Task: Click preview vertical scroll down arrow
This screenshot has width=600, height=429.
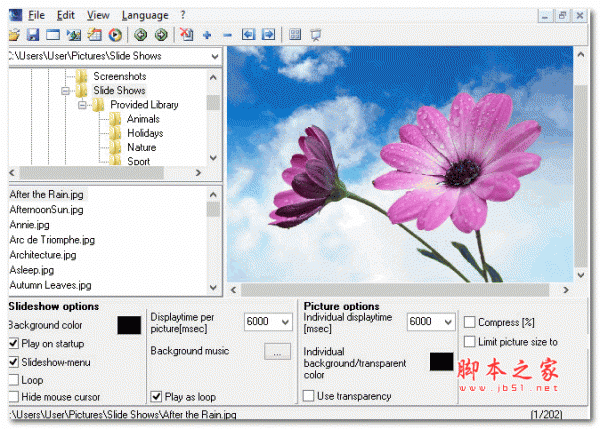Action: pyautogui.click(x=581, y=275)
